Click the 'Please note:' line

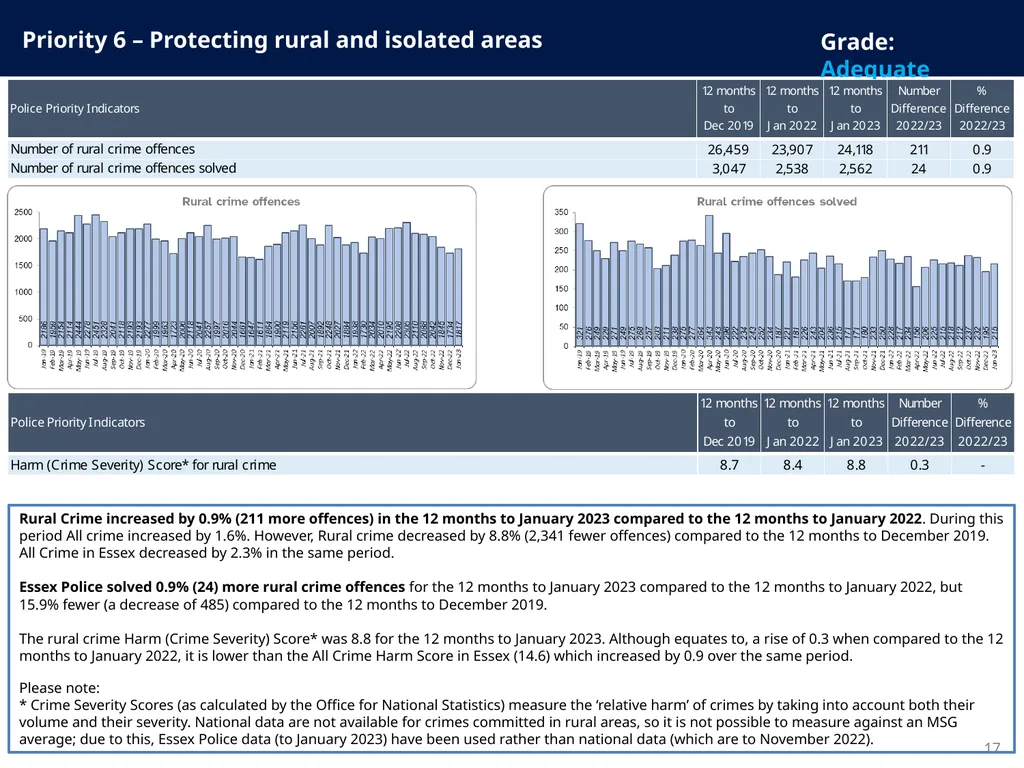coord(59,688)
